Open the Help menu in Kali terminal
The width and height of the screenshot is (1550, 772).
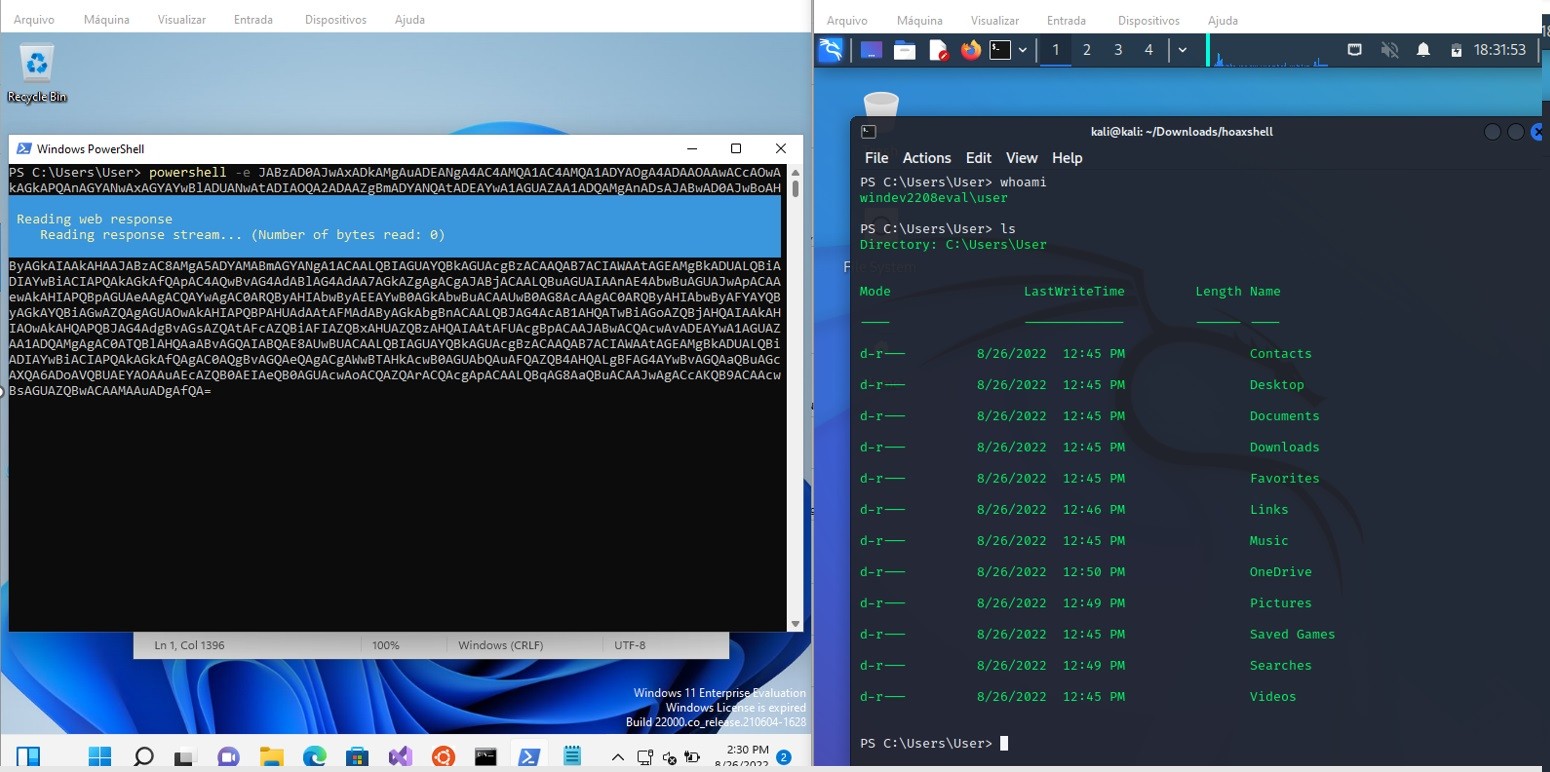(1067, 158)
